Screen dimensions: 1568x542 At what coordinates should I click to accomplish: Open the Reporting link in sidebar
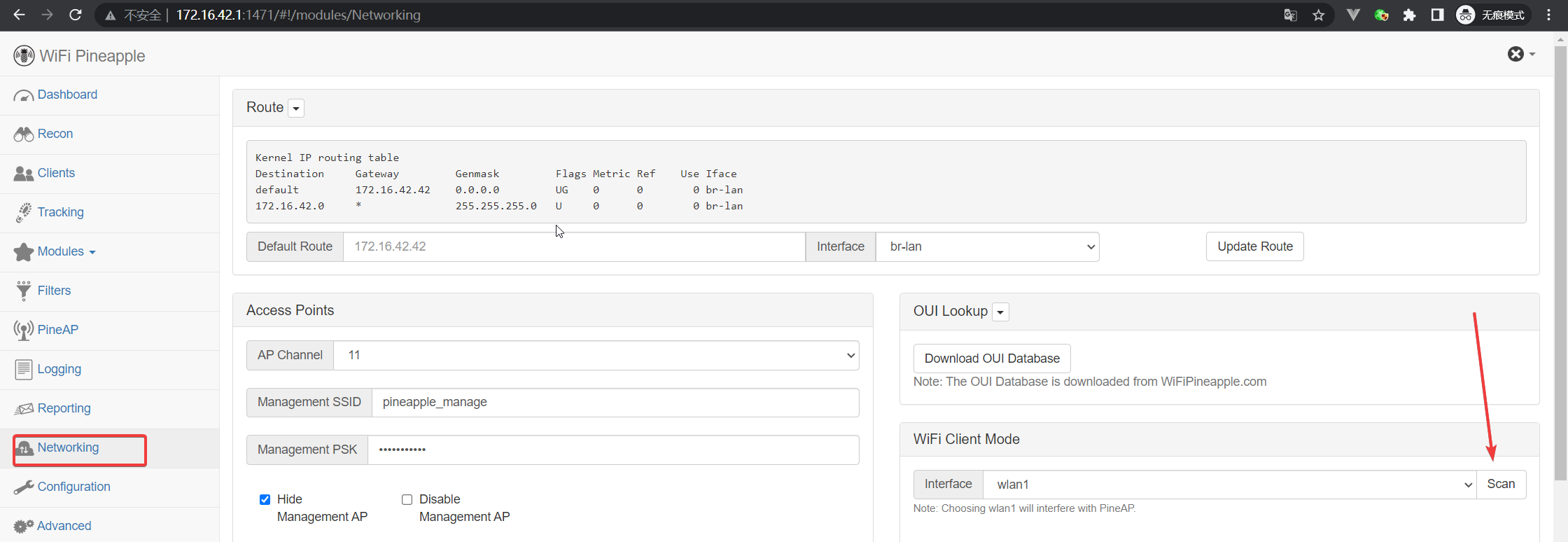pos(64,408)
